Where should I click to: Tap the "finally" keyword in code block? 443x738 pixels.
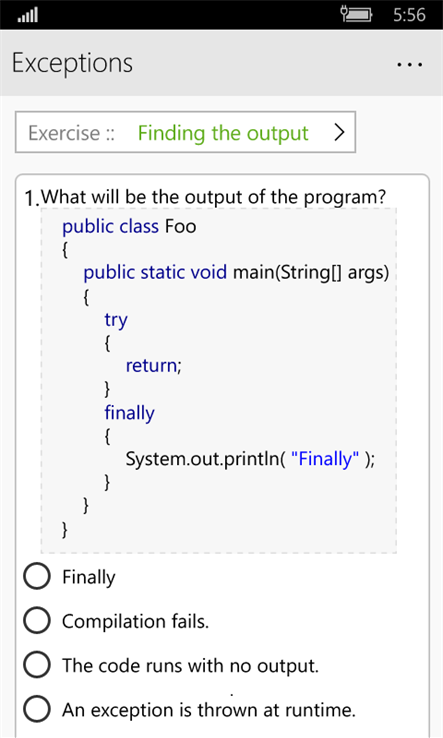click(129, 413)
